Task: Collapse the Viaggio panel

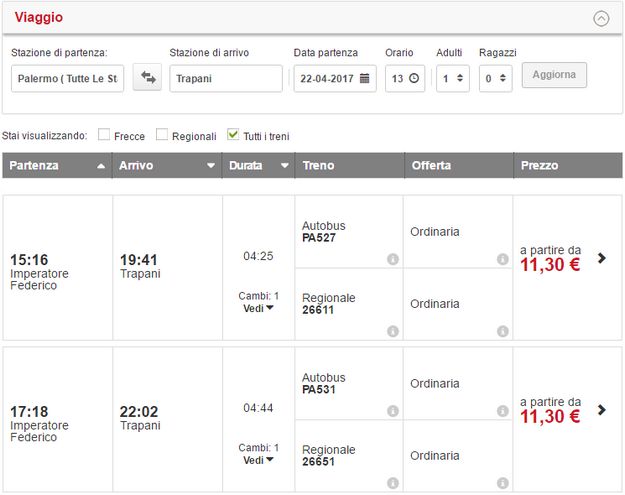Action: pyautogui.click(x=601, y=17)
